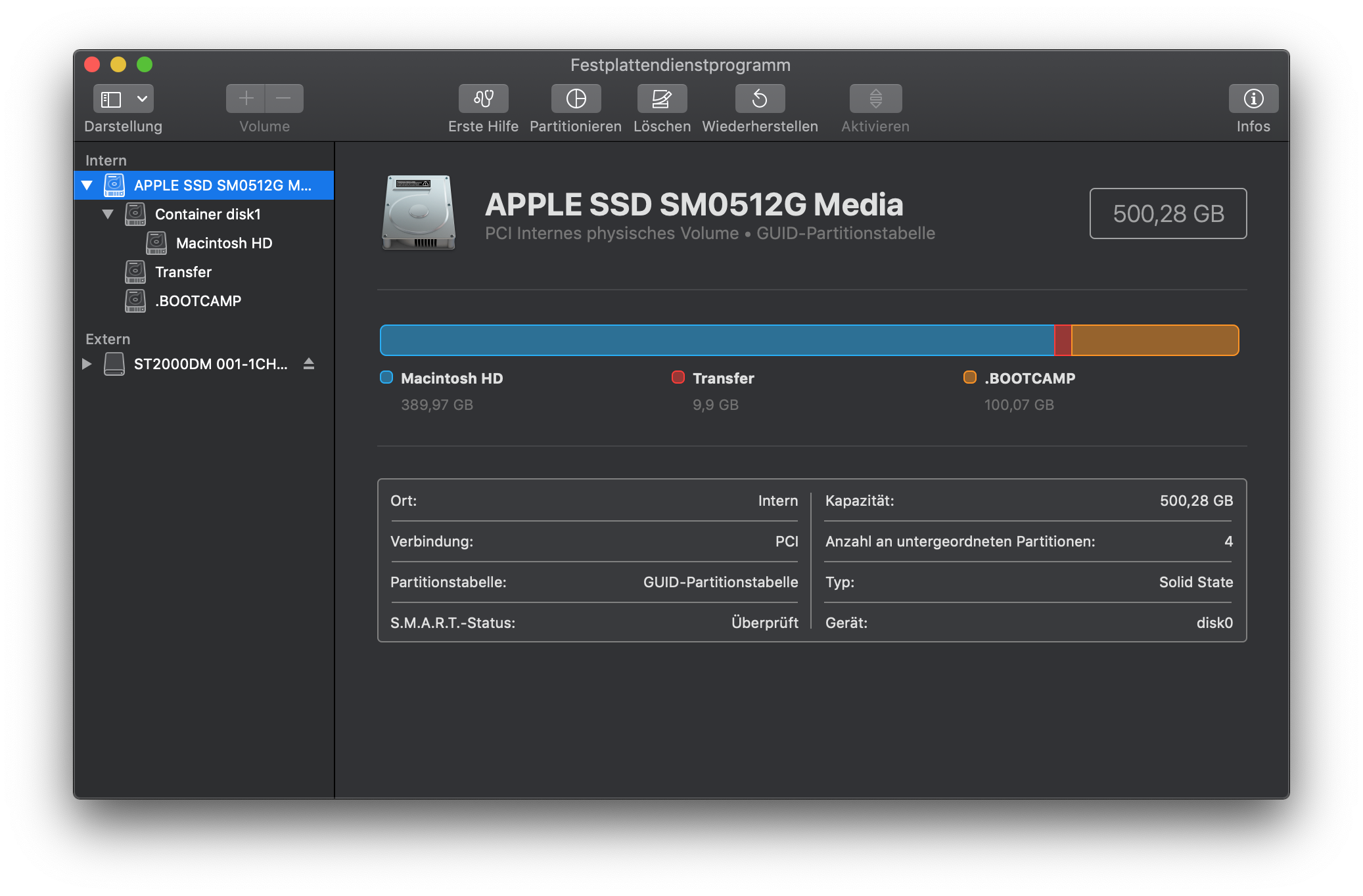Image resolution: width=1363 pixels, height=896 pixels.
Task: Click the orange .BOOTCAMP bar segment
Action: pyautogui.click(x=1155, y=340)
